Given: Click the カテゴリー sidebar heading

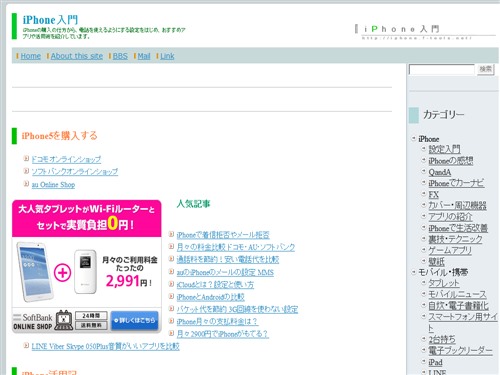Looking at the screenshot, I should point(443,115).
